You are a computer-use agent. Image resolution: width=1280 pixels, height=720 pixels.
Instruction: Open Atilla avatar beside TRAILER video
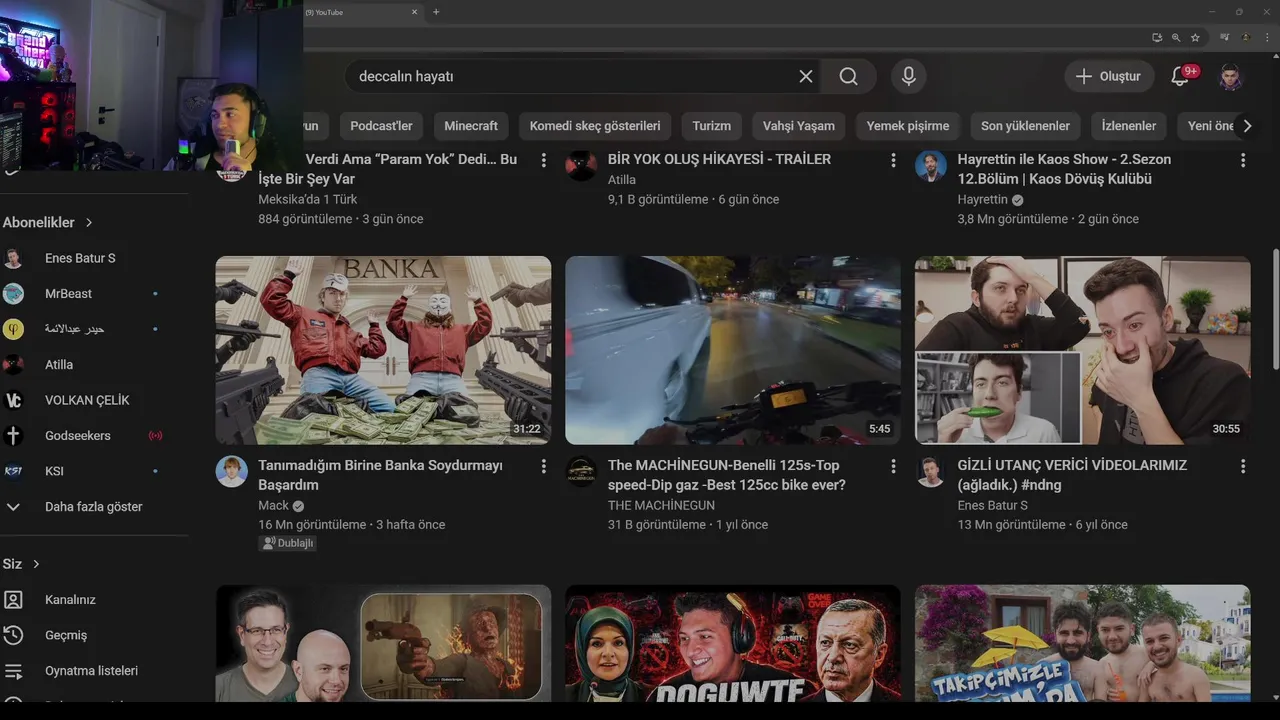tap(582, 166)
